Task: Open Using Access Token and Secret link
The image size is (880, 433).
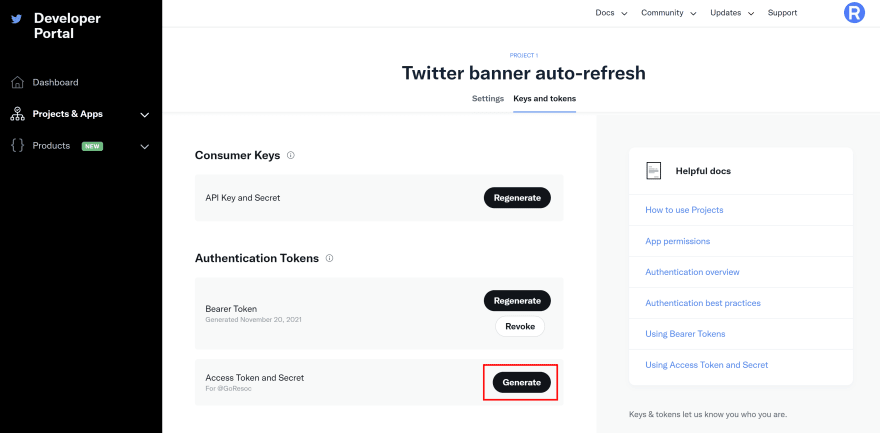Action: [707, 365]
